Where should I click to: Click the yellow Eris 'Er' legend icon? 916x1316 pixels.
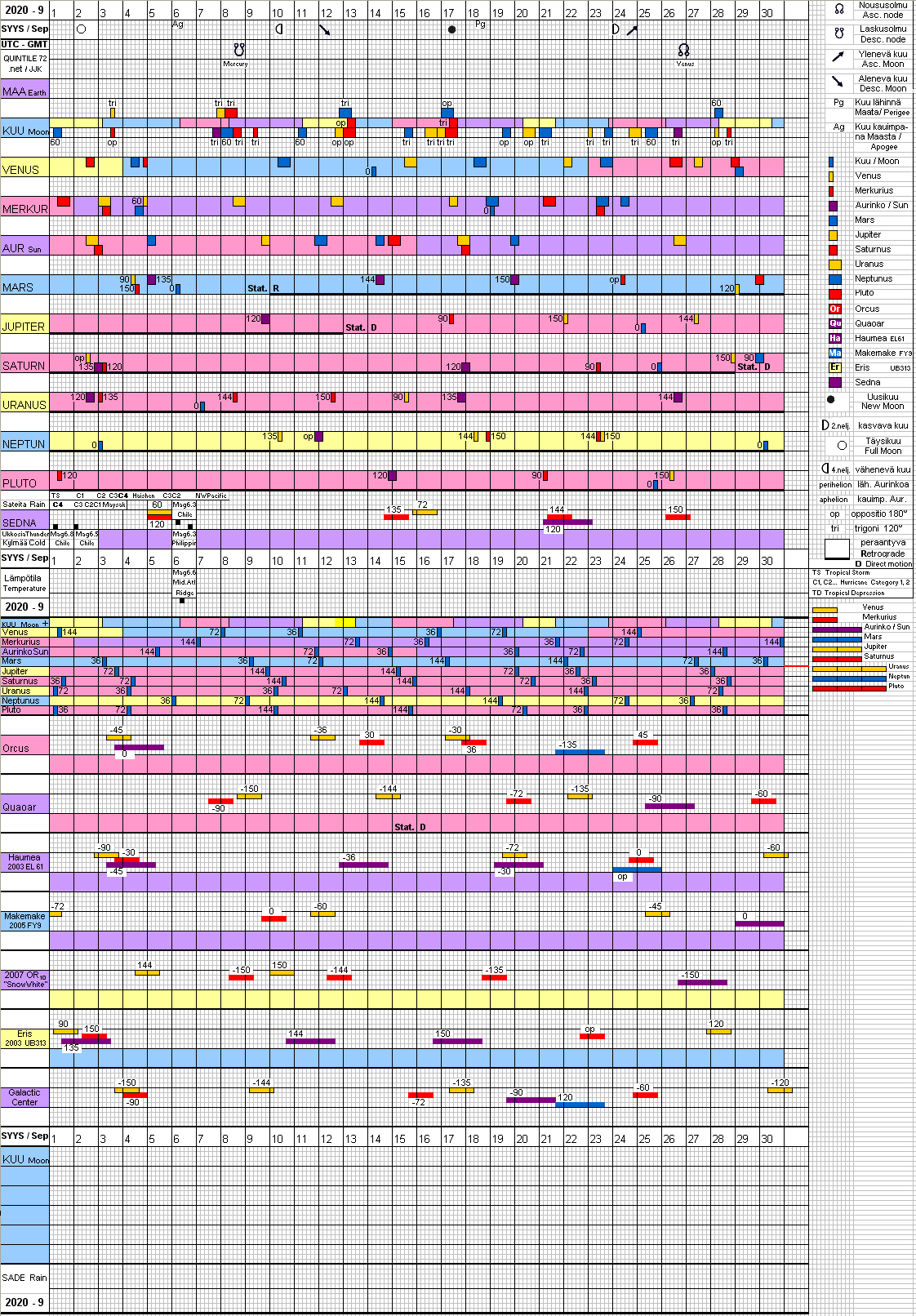click(x=834, y=367)
